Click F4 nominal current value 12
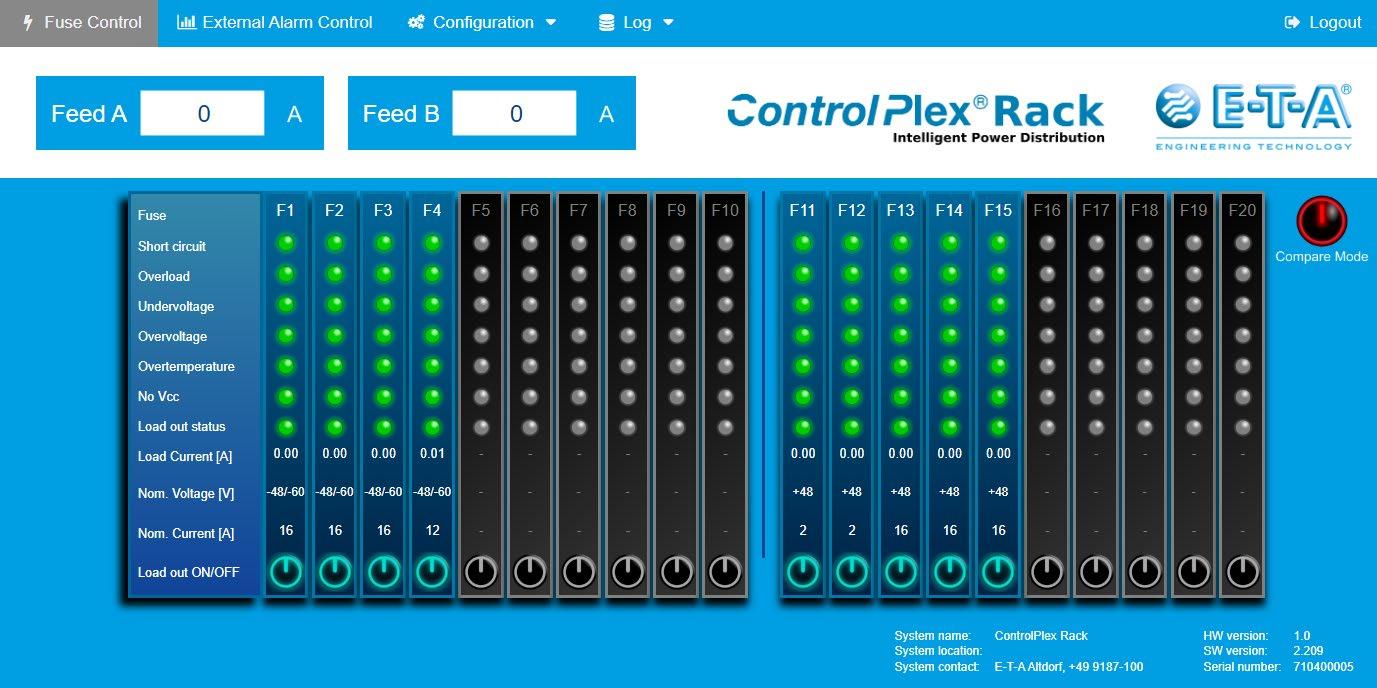The height and width of the screenshot is (688, 1377). [432, 530]
